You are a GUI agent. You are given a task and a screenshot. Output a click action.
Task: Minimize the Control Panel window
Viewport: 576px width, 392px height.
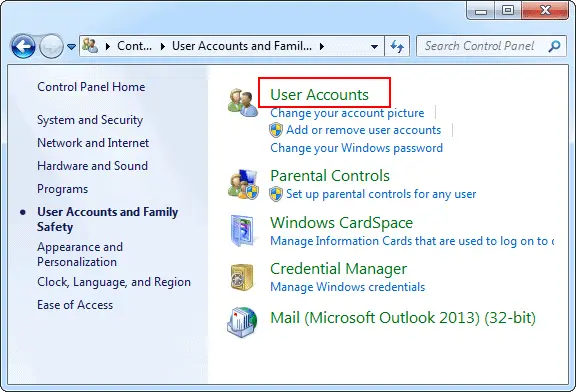click(x=480, y=11)
